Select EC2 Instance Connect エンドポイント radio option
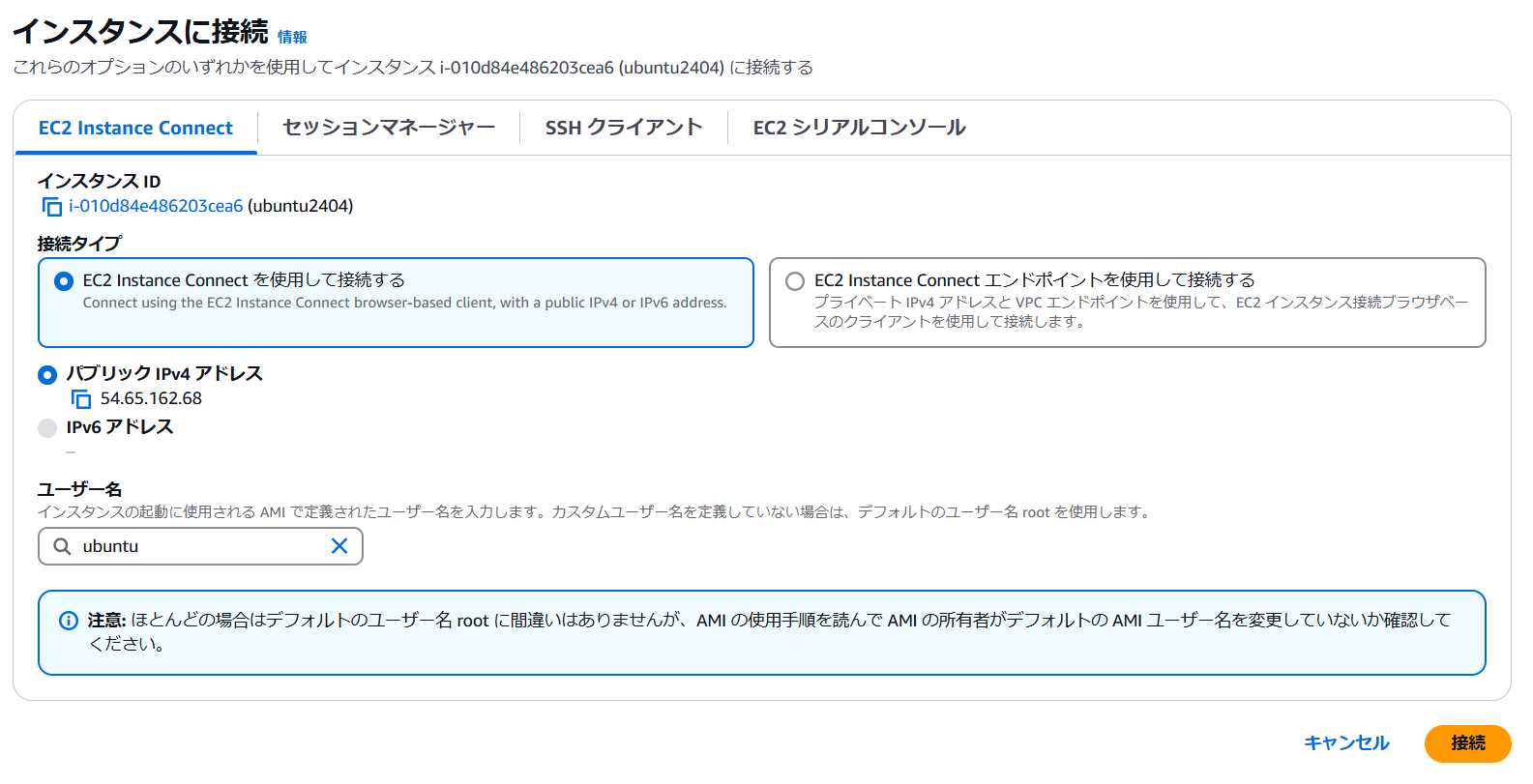This screenshot has width=1533, height=784. point(795,281)
